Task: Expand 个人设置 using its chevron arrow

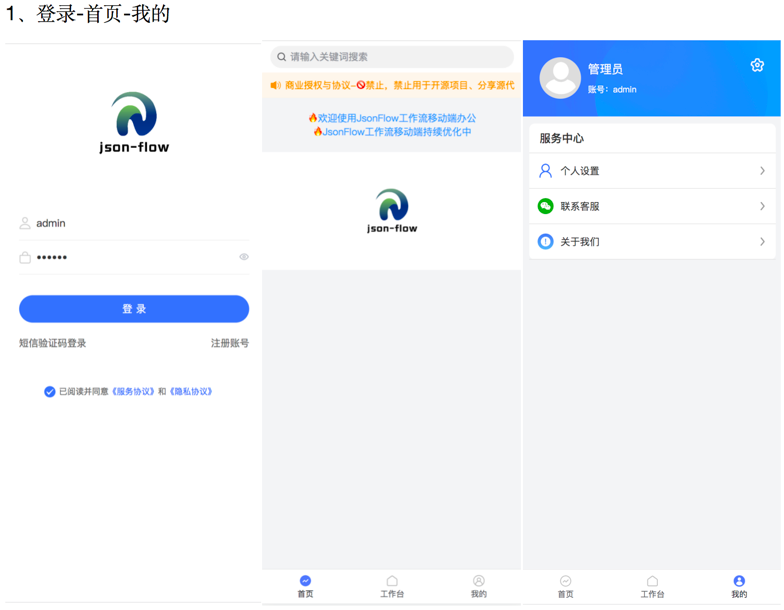Action: 762,171
